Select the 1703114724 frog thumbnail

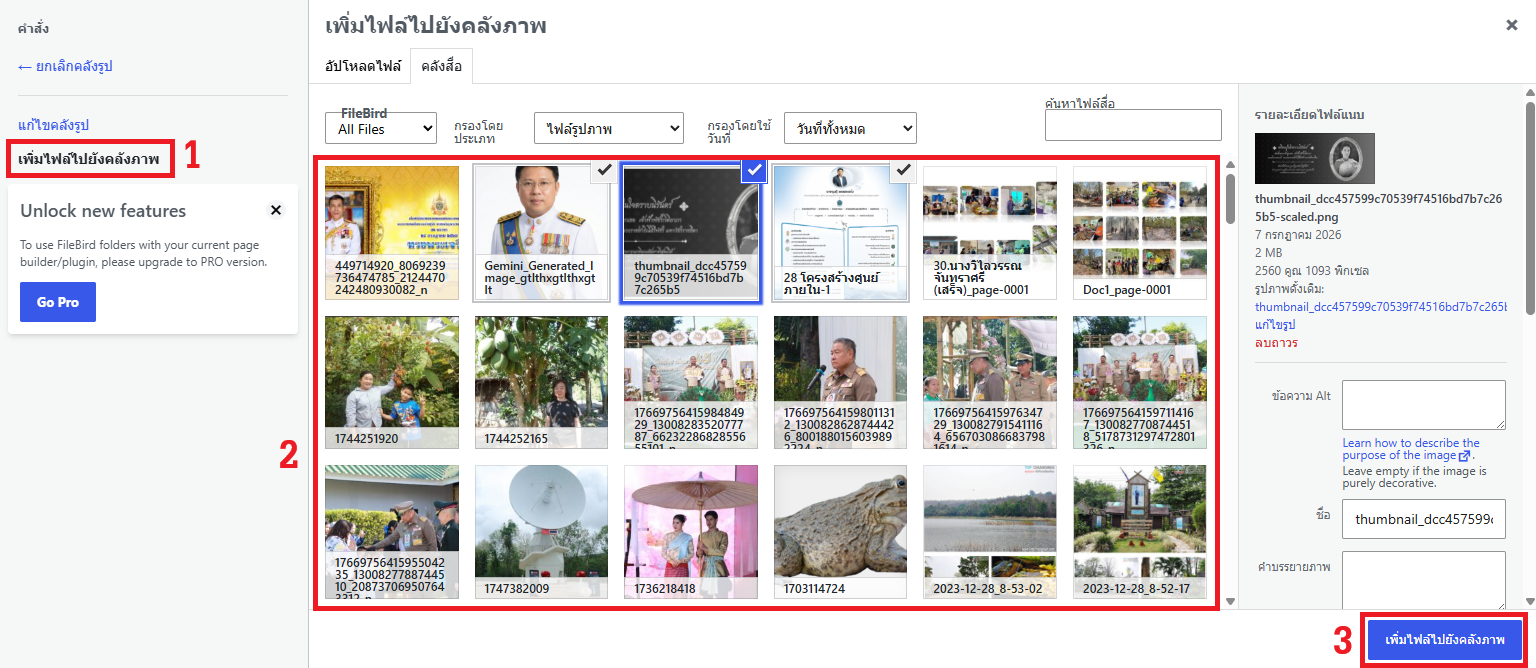pos(840,532)
